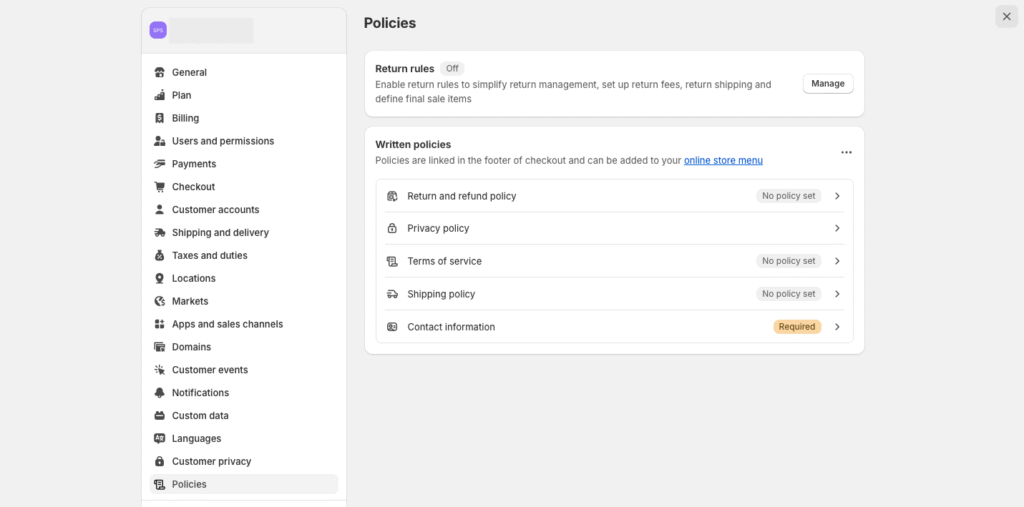This screenshot has height=507, width=1024.
Task: Click the Required badge on Contact information
Action: coord(797,327)
